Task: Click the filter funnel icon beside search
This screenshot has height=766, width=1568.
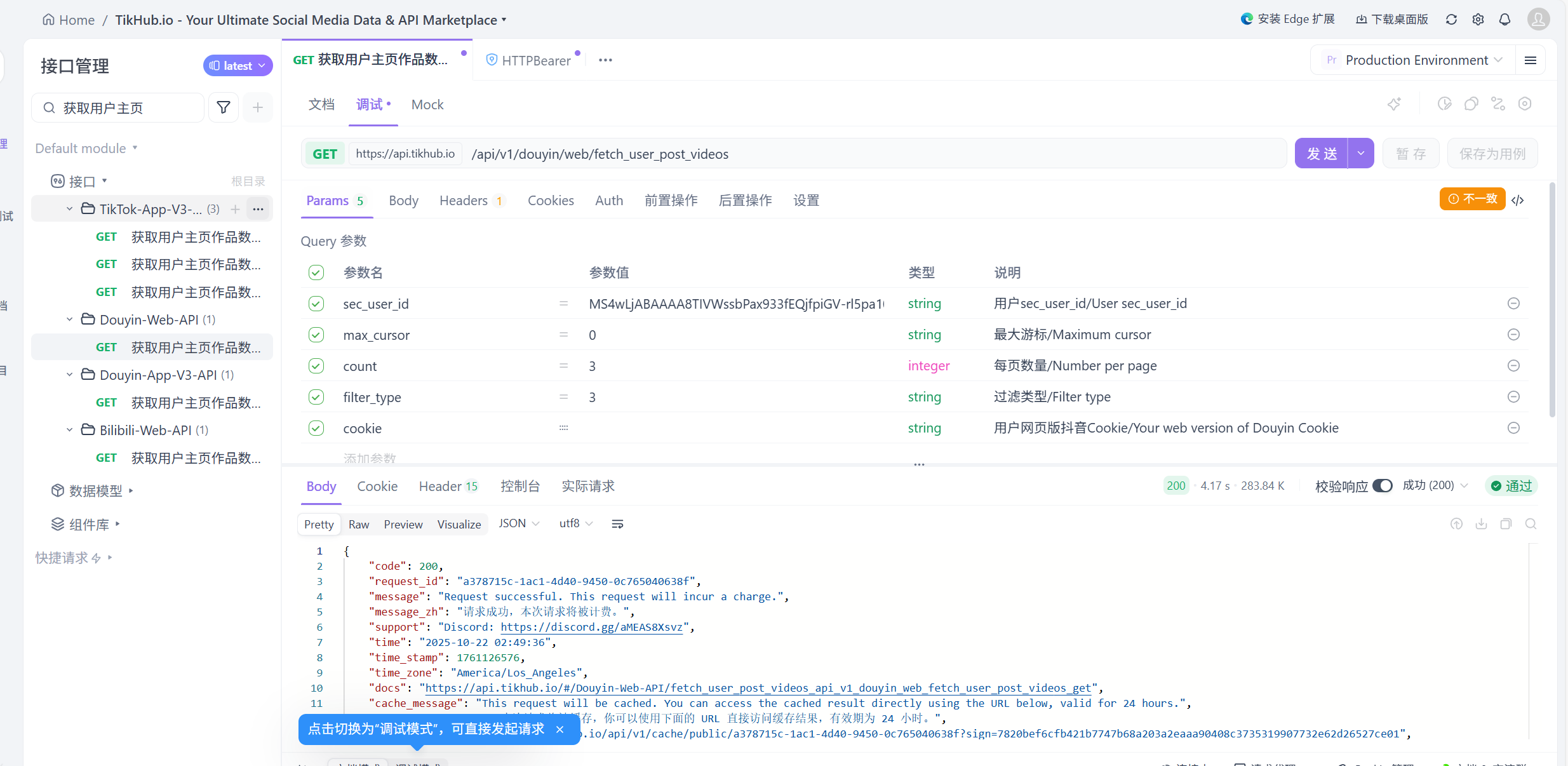Action: point(224,108)
